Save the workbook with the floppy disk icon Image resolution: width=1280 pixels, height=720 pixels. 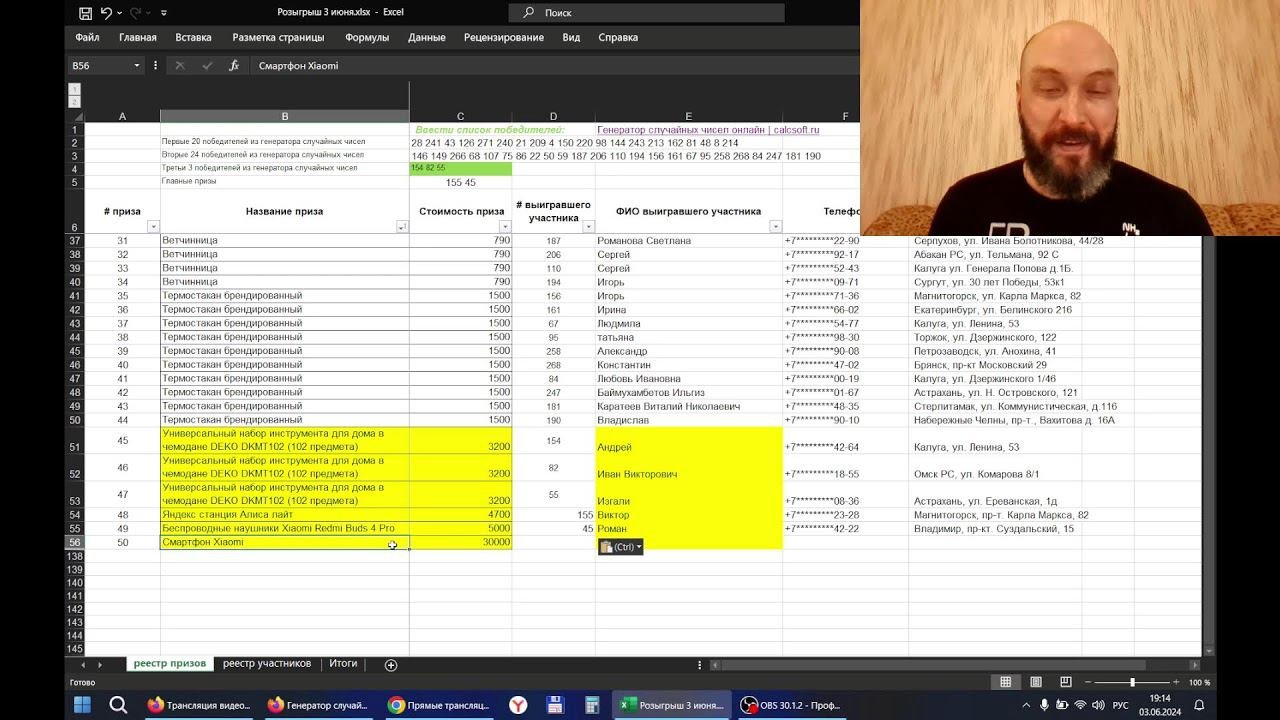tap(85, 13)
